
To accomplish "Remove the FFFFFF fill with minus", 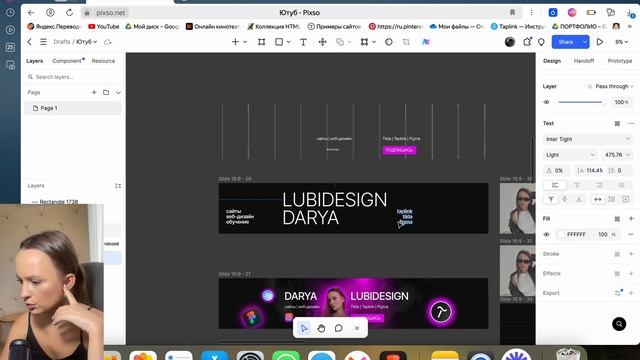I will pyautogui.click(x=631, y=234).
